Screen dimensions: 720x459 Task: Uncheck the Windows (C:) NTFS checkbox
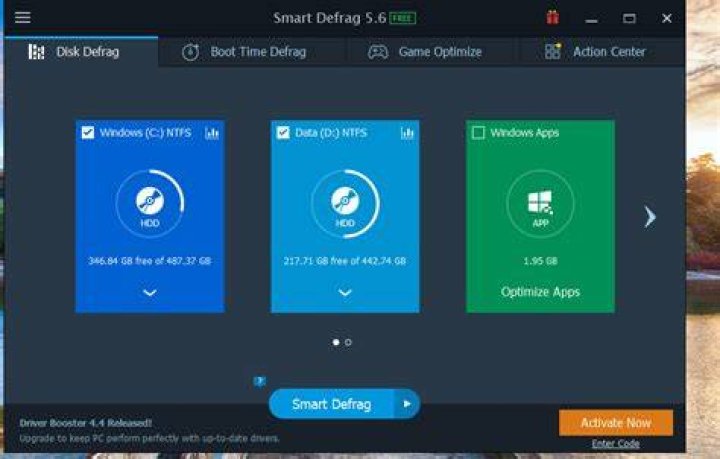88,133
